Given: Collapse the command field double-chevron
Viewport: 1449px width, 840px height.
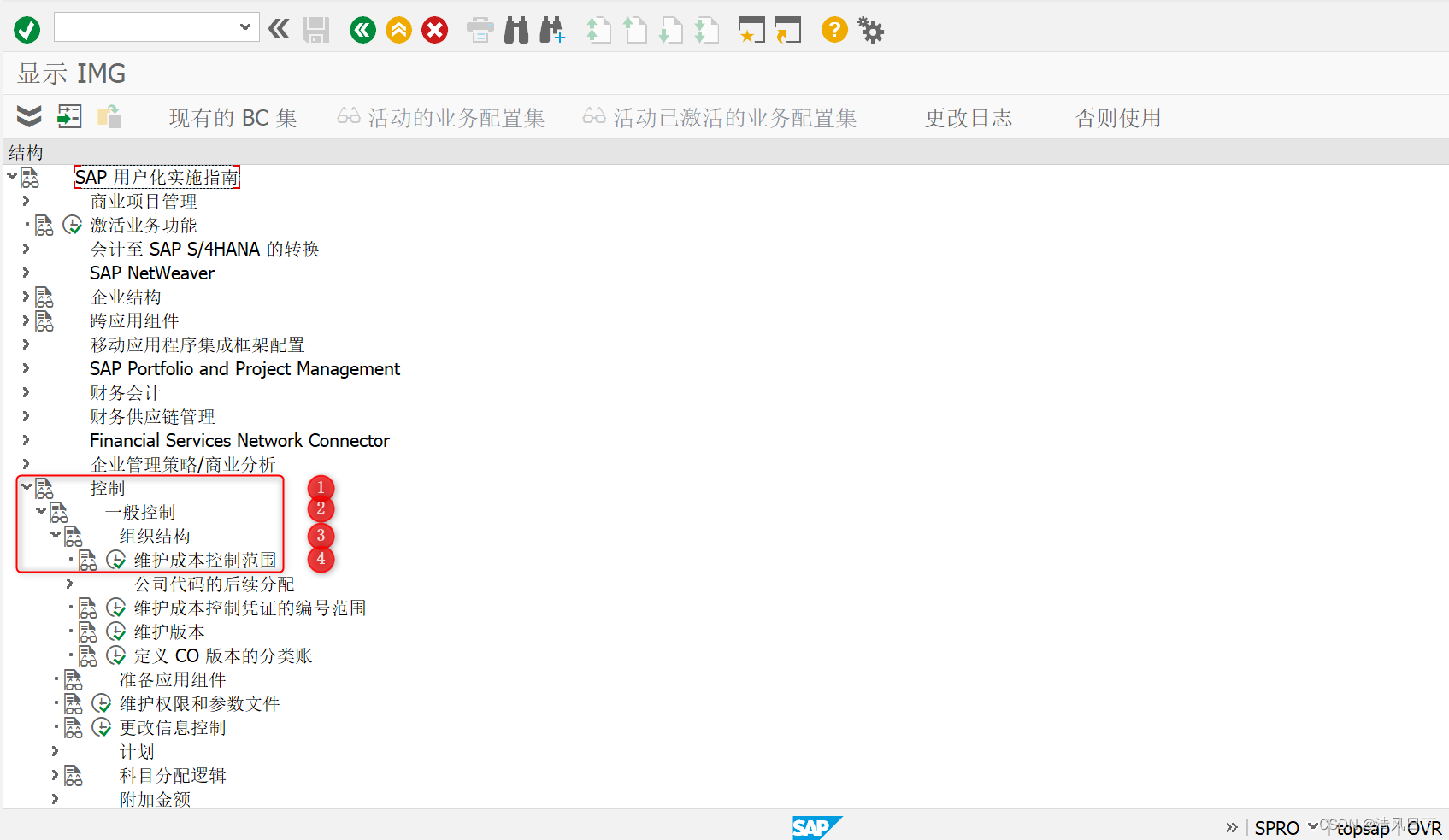Looking at the screenshot, I should 279,30.
